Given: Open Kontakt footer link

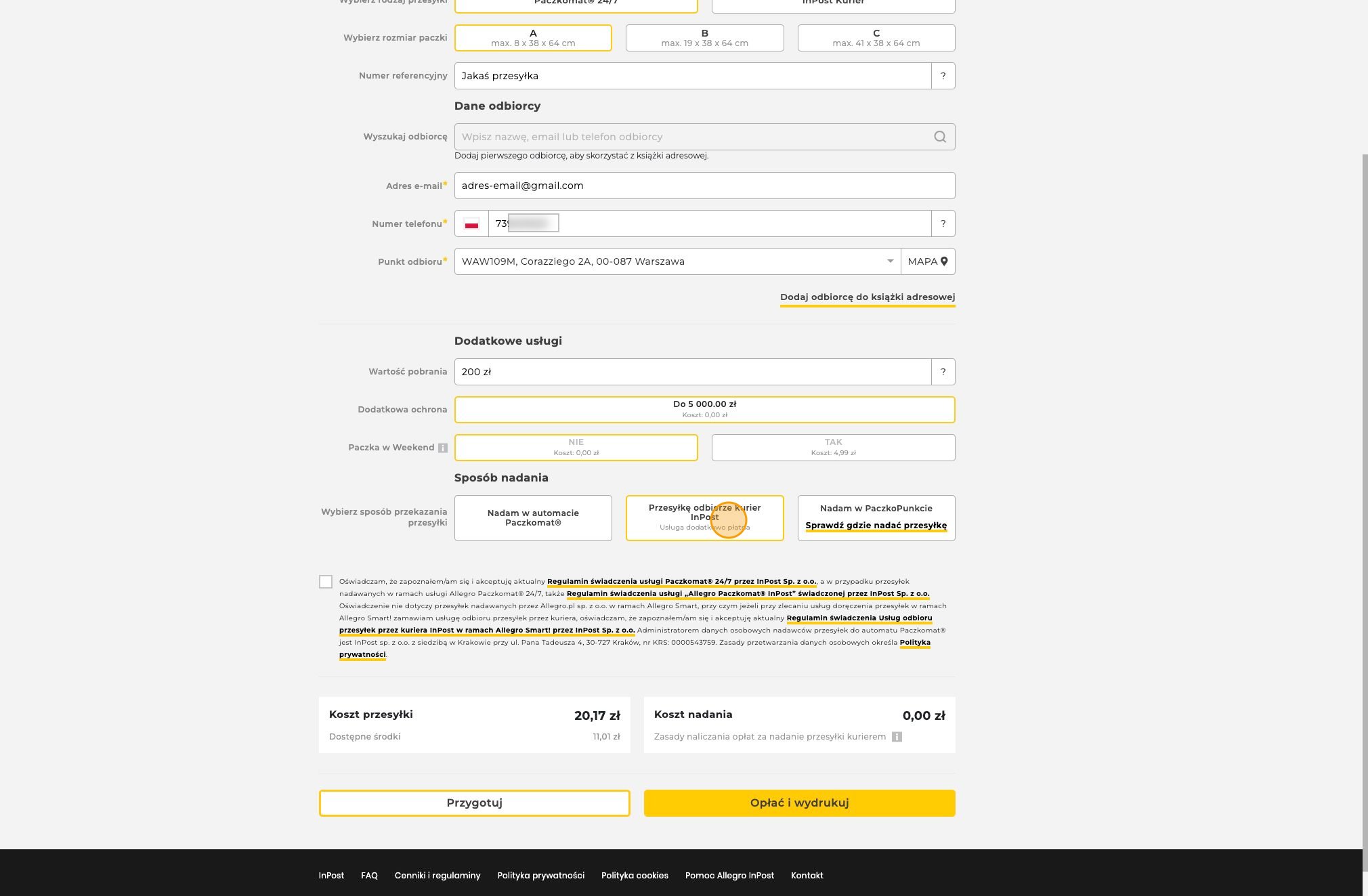Looking at the screenshot, I should 807,876.
